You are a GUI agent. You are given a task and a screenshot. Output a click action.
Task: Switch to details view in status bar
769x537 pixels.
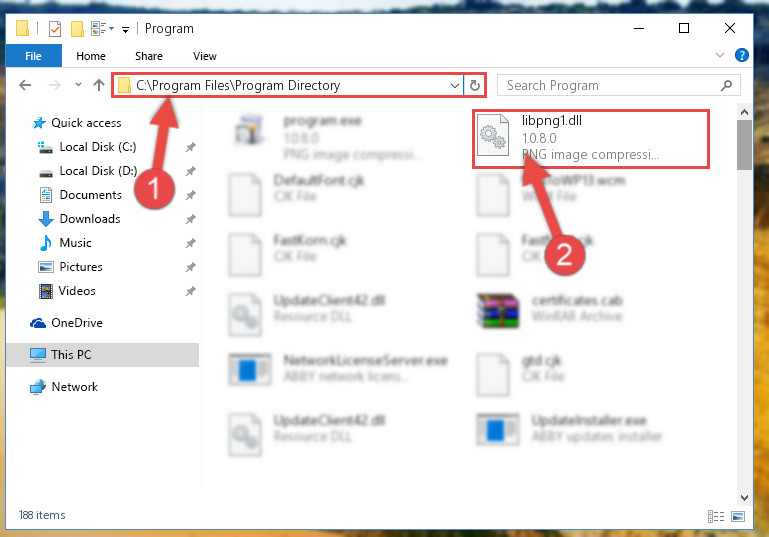[x=716, y=516]
